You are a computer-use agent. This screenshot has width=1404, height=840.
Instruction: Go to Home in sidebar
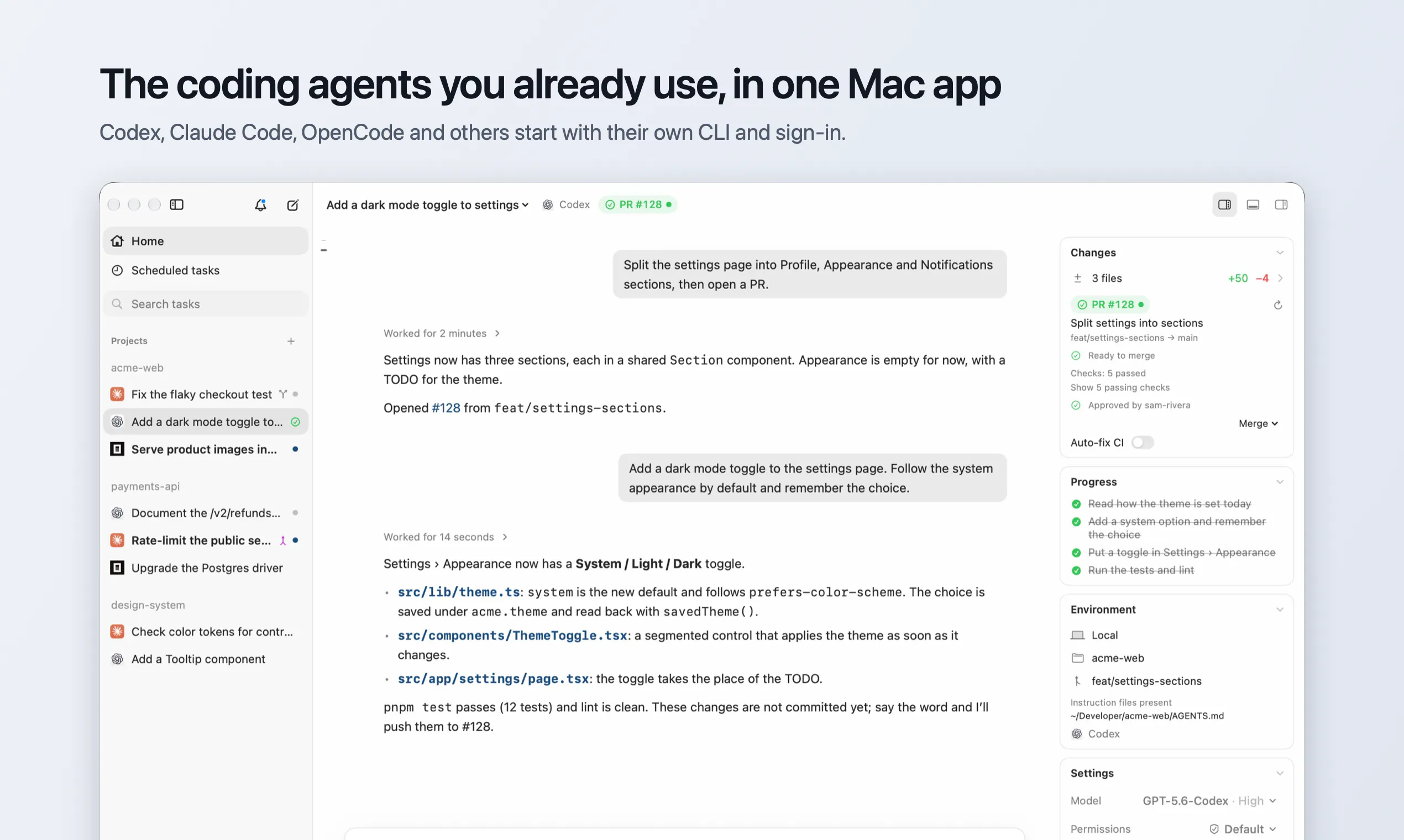(x=206, y=241)
